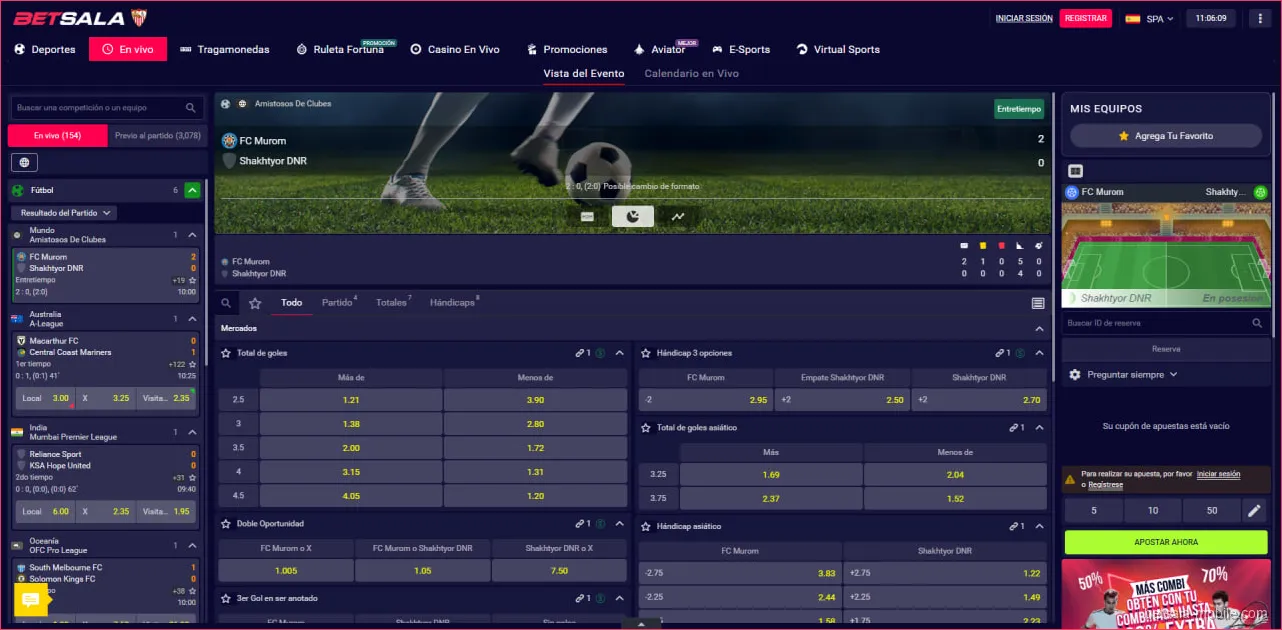
Task: Open the Resultado del Partido dropdown
Action: [x=64, y=213]
